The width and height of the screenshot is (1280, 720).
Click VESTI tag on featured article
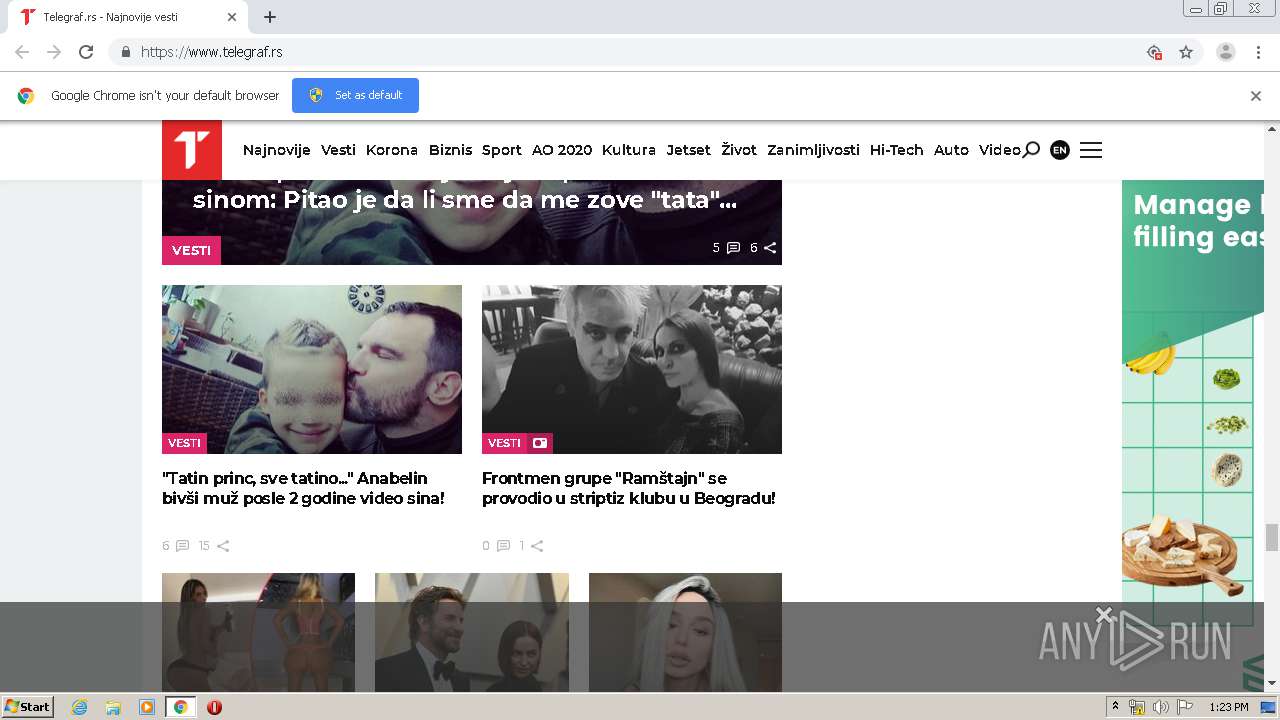pyautogui.click(x=191, y=250)
